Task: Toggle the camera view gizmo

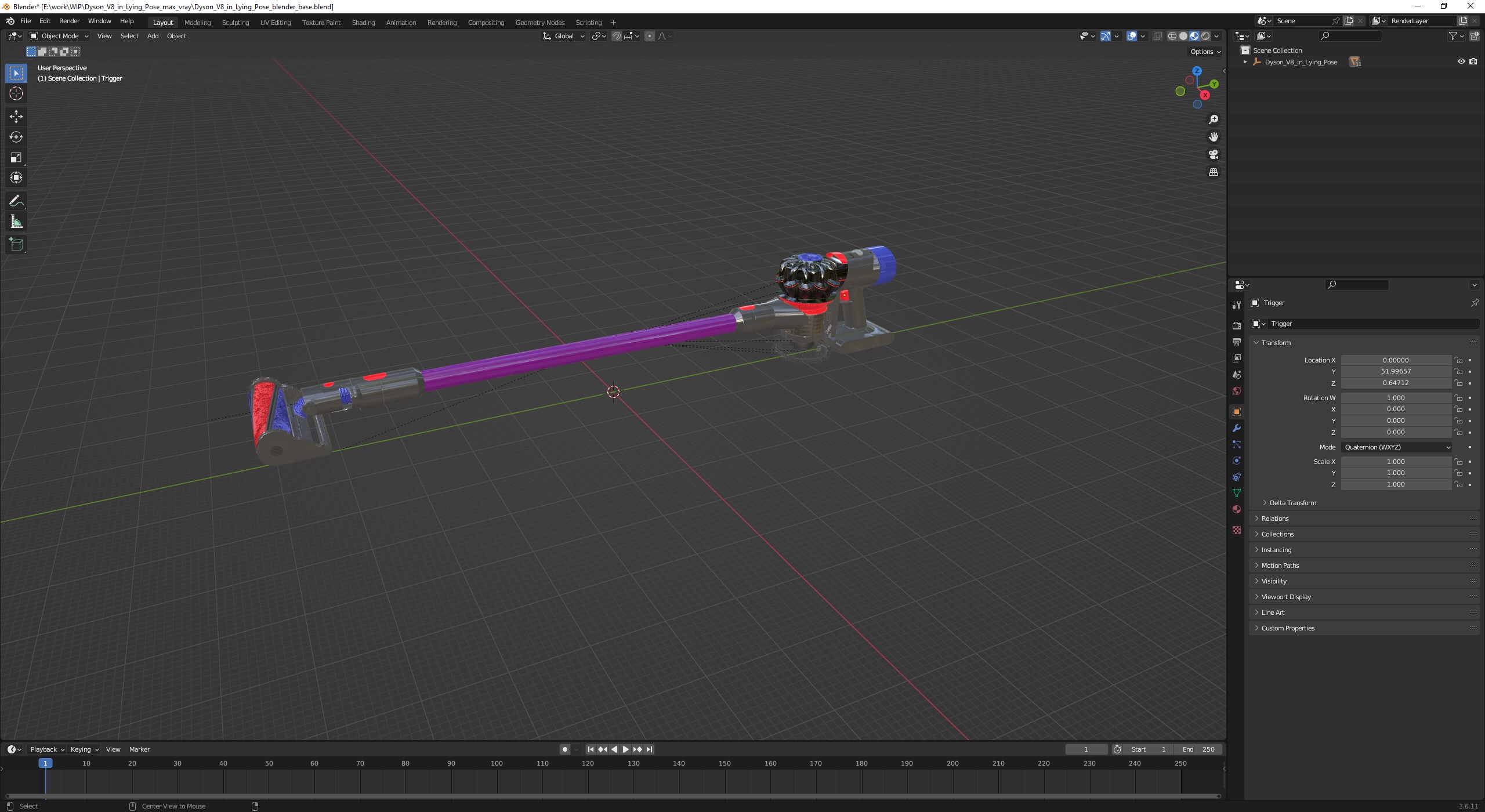Action: click(x=1213, y=154)
